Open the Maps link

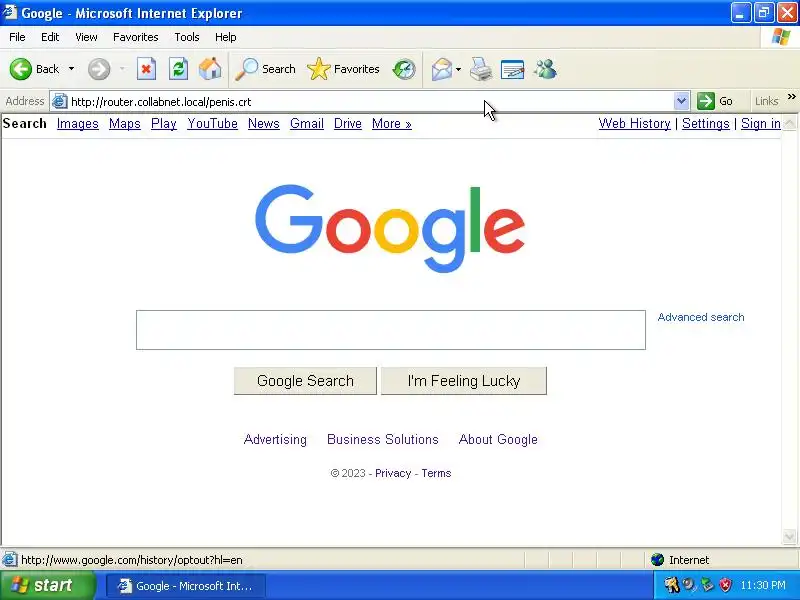pos(124,123)
